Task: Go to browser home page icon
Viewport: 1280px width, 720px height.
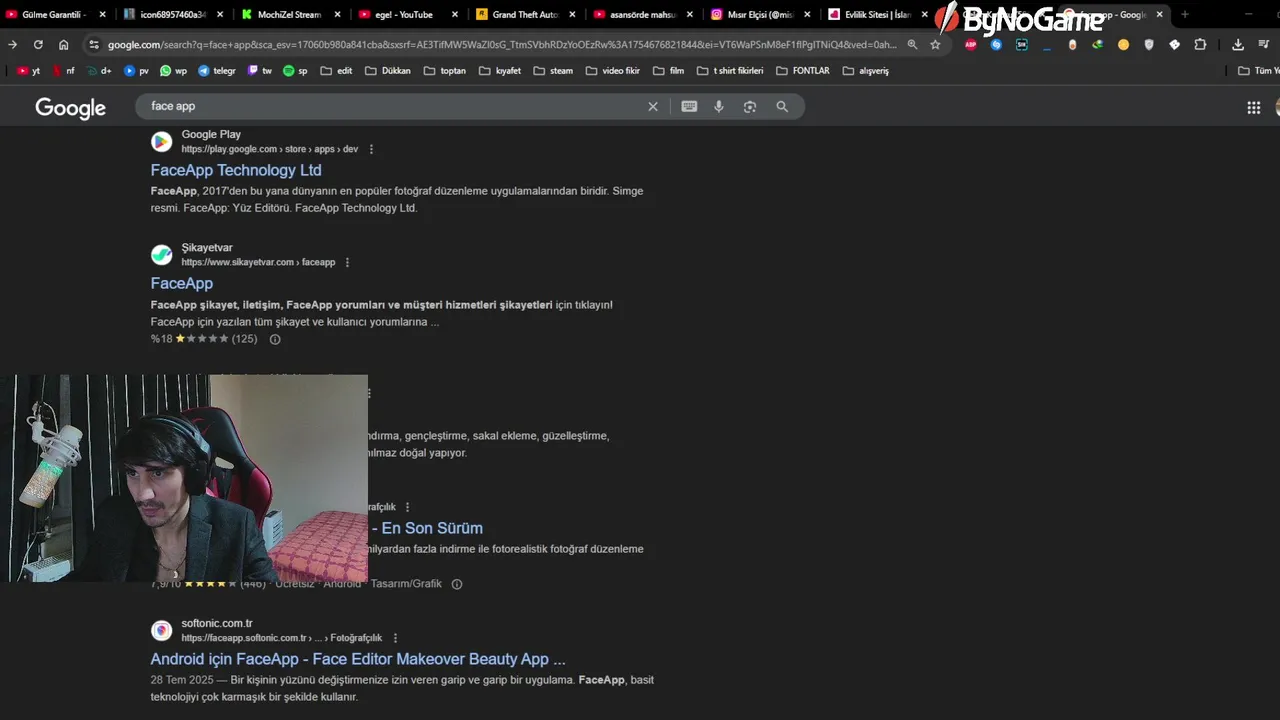Action: (x=64, y=45)
